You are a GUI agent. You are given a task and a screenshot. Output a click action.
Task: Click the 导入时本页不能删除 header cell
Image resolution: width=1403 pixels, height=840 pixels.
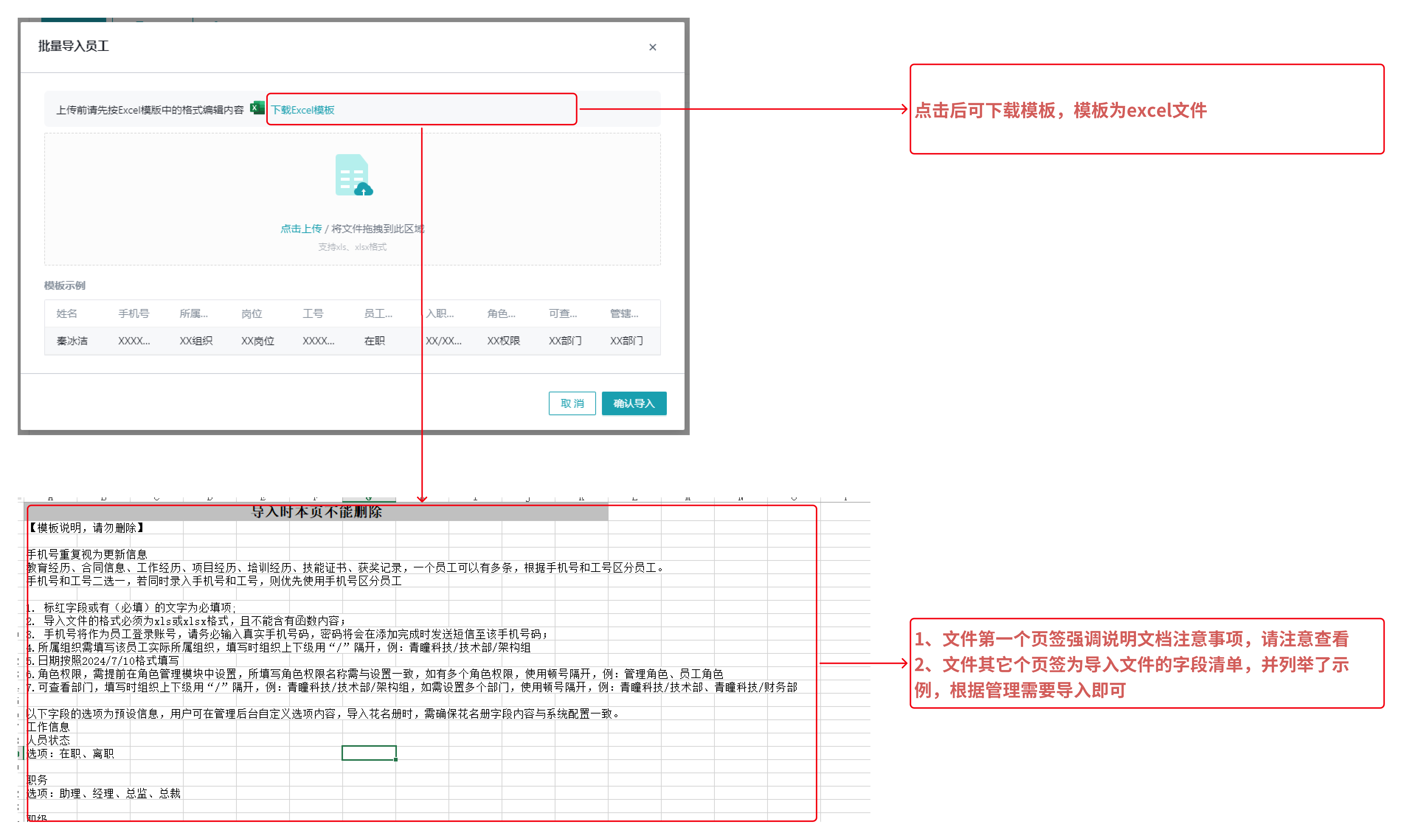click(316, 512)
